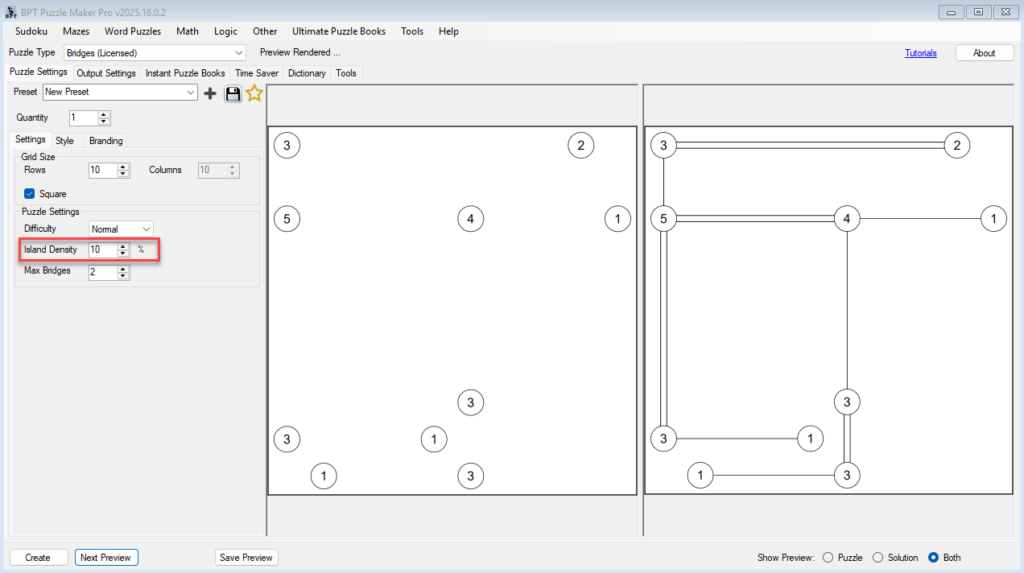1024x573 pixels.
Task: Click the Island Density input field
Action: tap(102, 250)
